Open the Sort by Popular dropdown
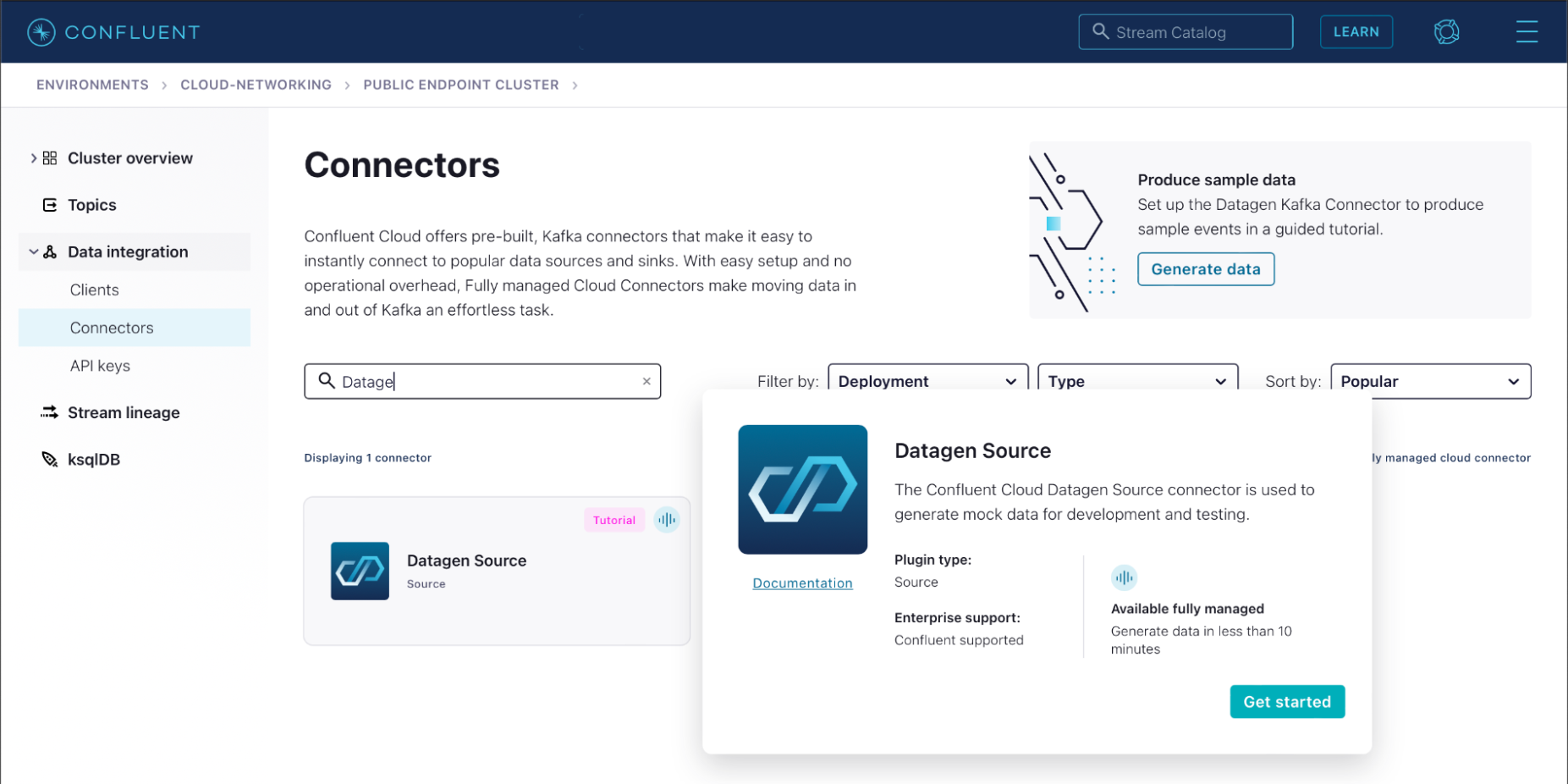 (1430, 382)
